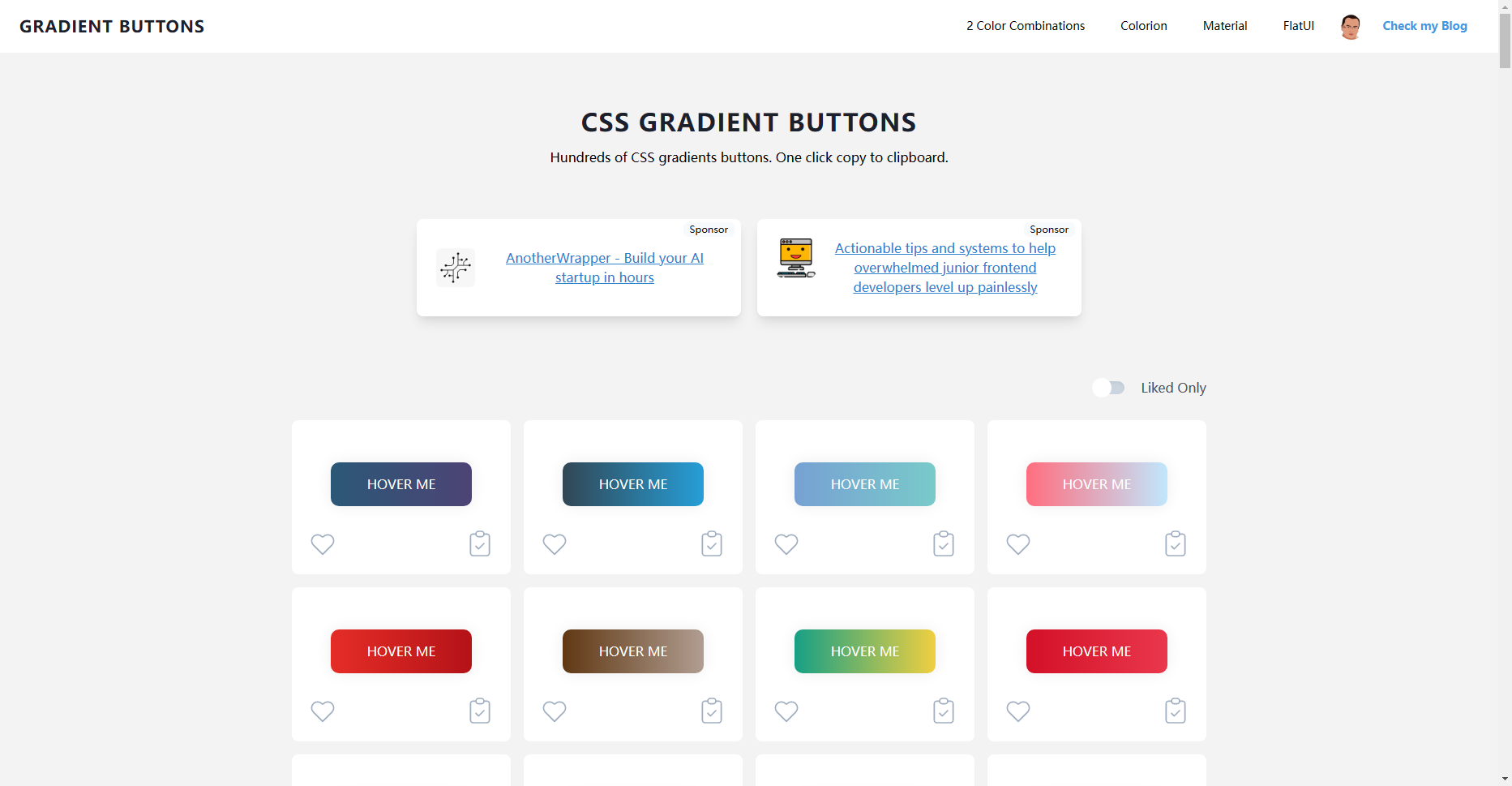Image resolution: width=1512 pixels, height=786 pixels.
Task: Open the junior frontend developers sponsor link
Action: coord(945,268)
